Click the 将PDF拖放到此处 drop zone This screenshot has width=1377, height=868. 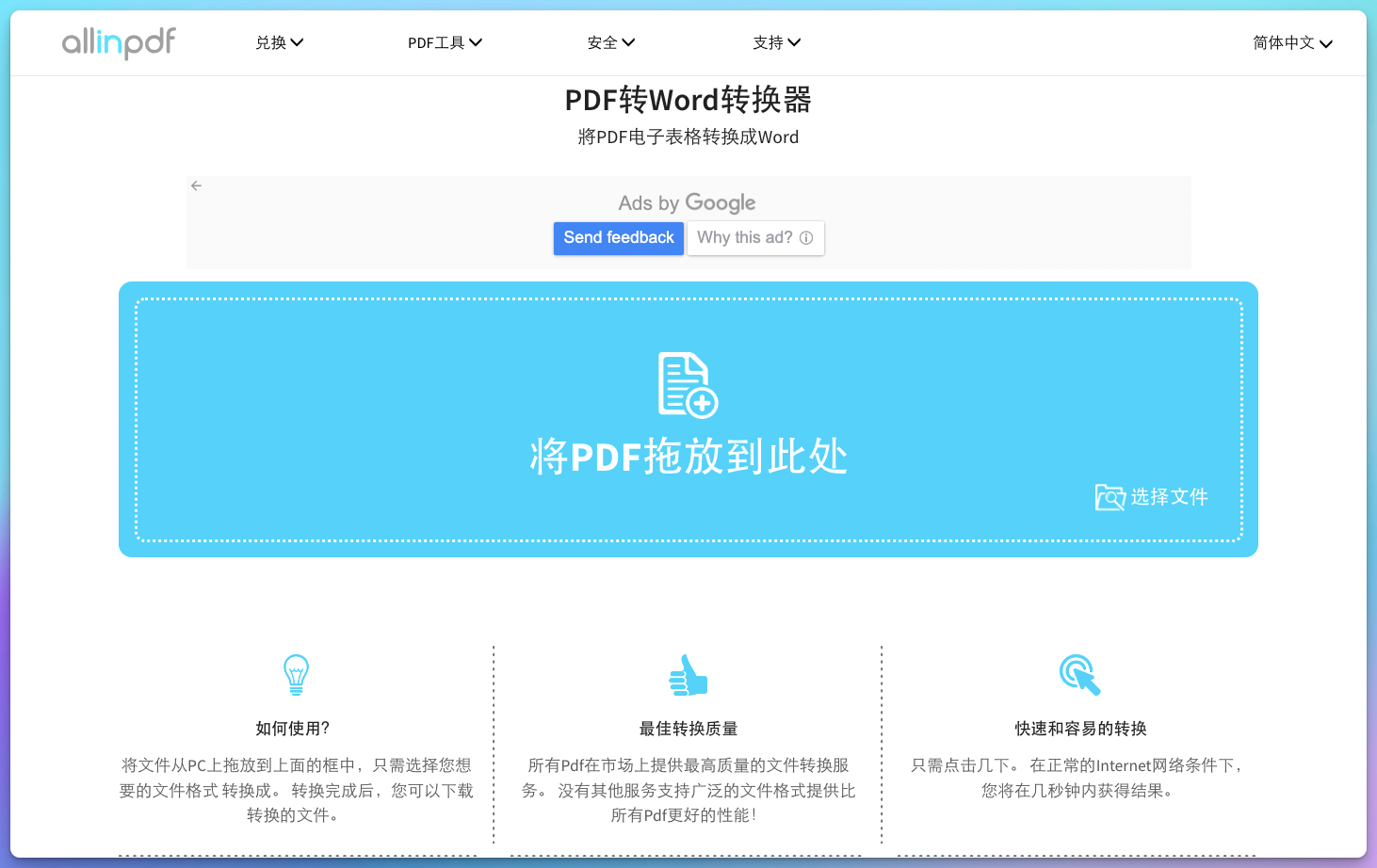click(688, 421)
